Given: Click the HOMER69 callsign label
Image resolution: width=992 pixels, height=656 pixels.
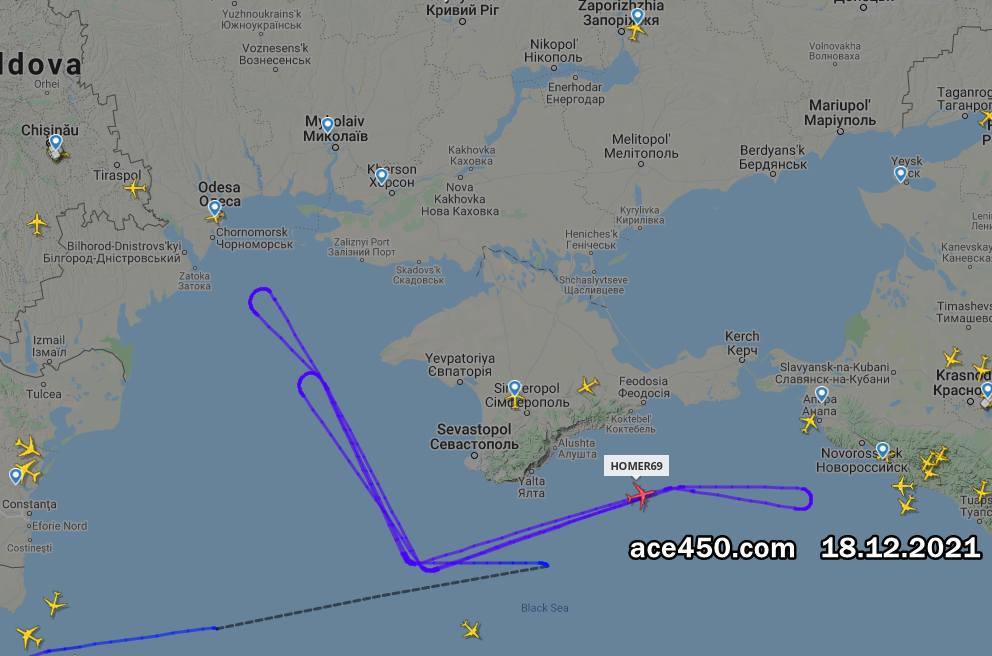Looking at the screenshot, I should (x=636, y=466).
